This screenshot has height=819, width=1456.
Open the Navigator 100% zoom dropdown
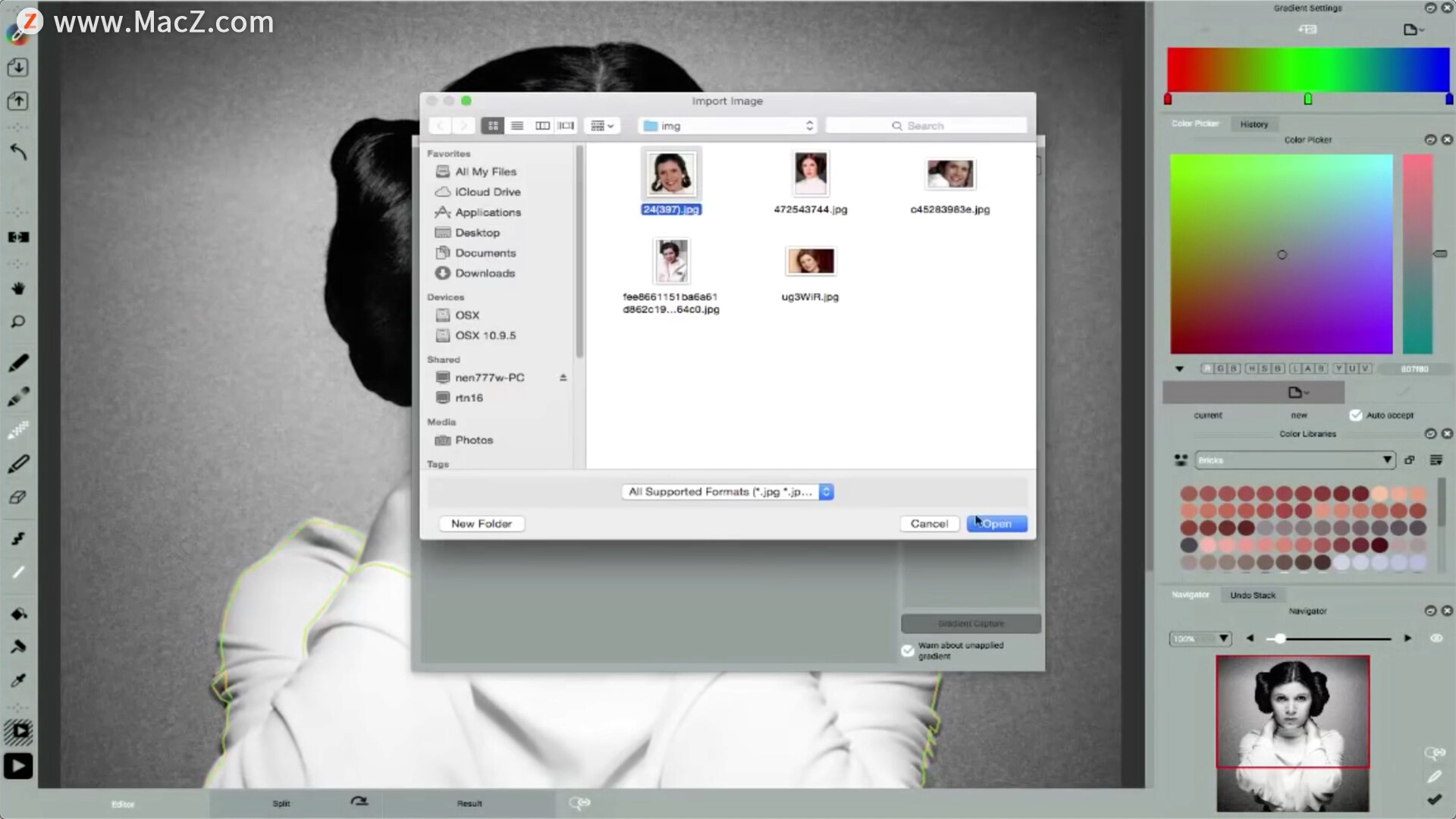[x=1200, y=639]
